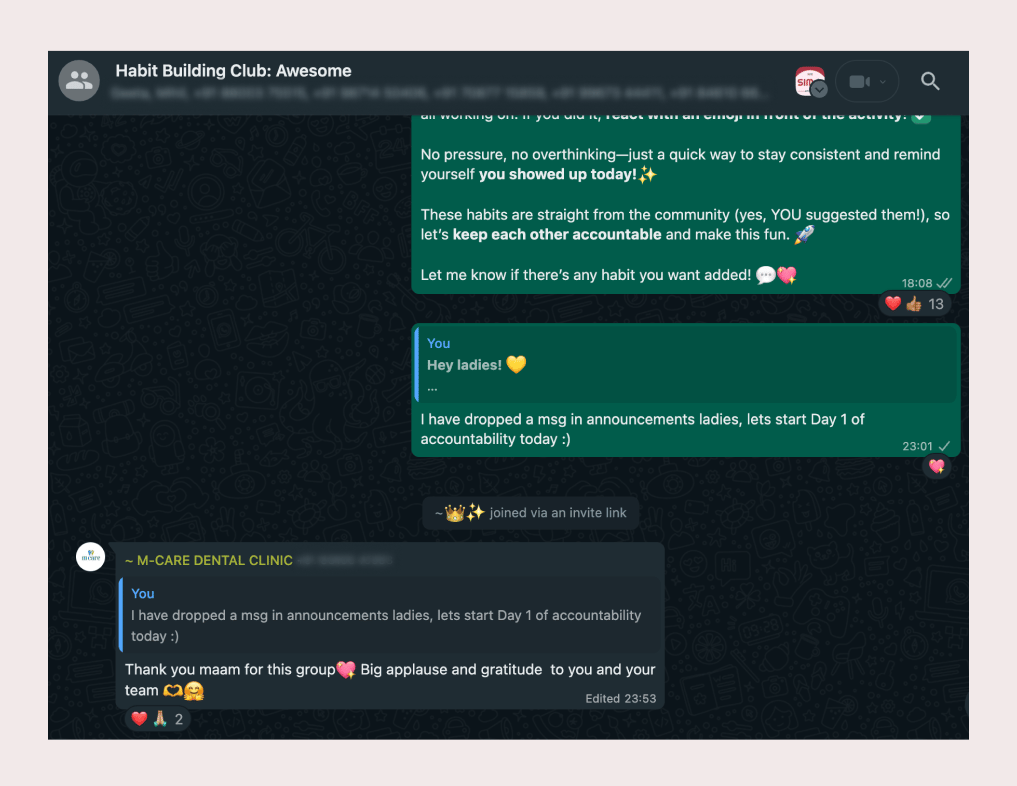Image resolution: width=1017 pixels, height=786 pixels.
Task: Open the SIM profile icon in header
Action: coord(809,81)
